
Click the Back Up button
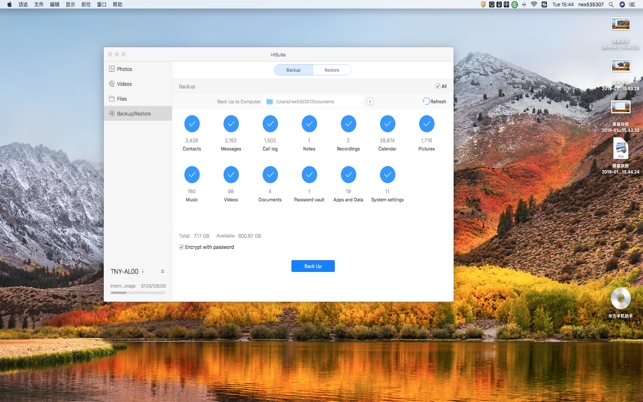click(x=313, y=266)
